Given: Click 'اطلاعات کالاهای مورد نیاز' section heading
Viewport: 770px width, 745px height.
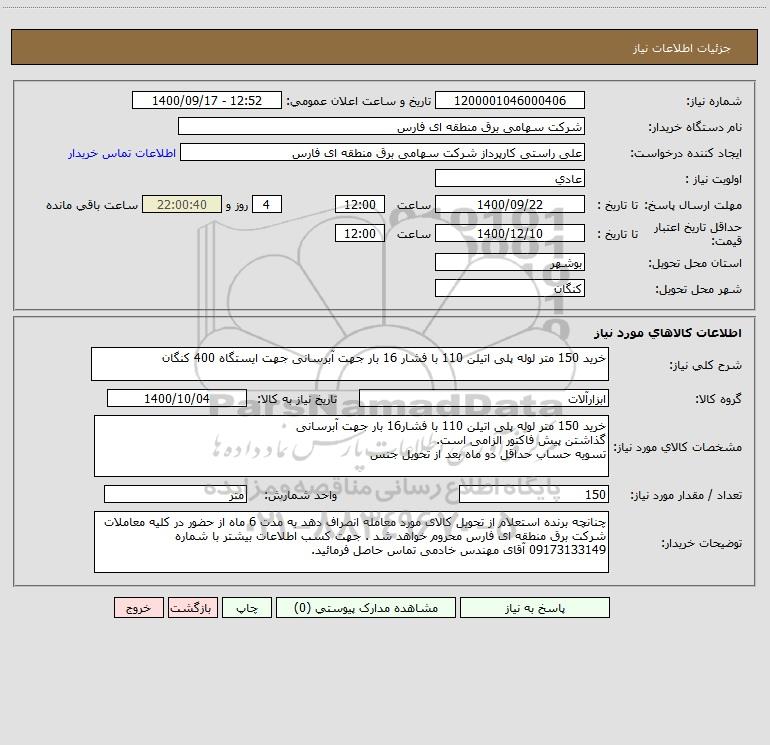Looking at the screenshot, I should pyautogui.click(x=667, y=333).
